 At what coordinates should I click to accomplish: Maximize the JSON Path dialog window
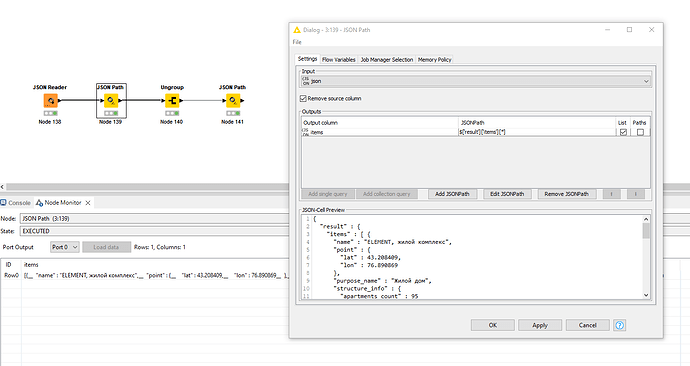click(629, 29)
